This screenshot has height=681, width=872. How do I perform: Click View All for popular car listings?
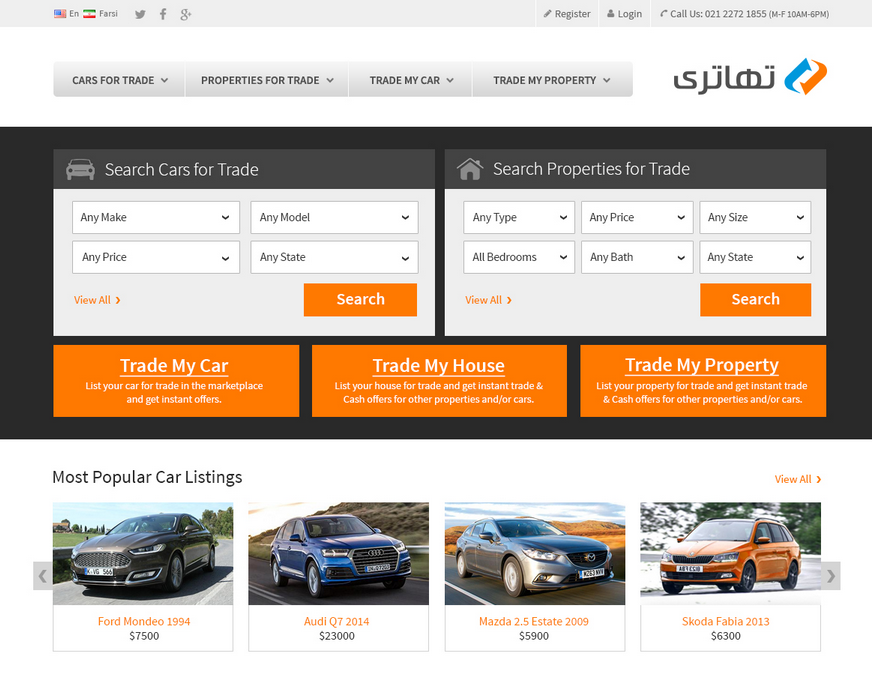[798, 479]
